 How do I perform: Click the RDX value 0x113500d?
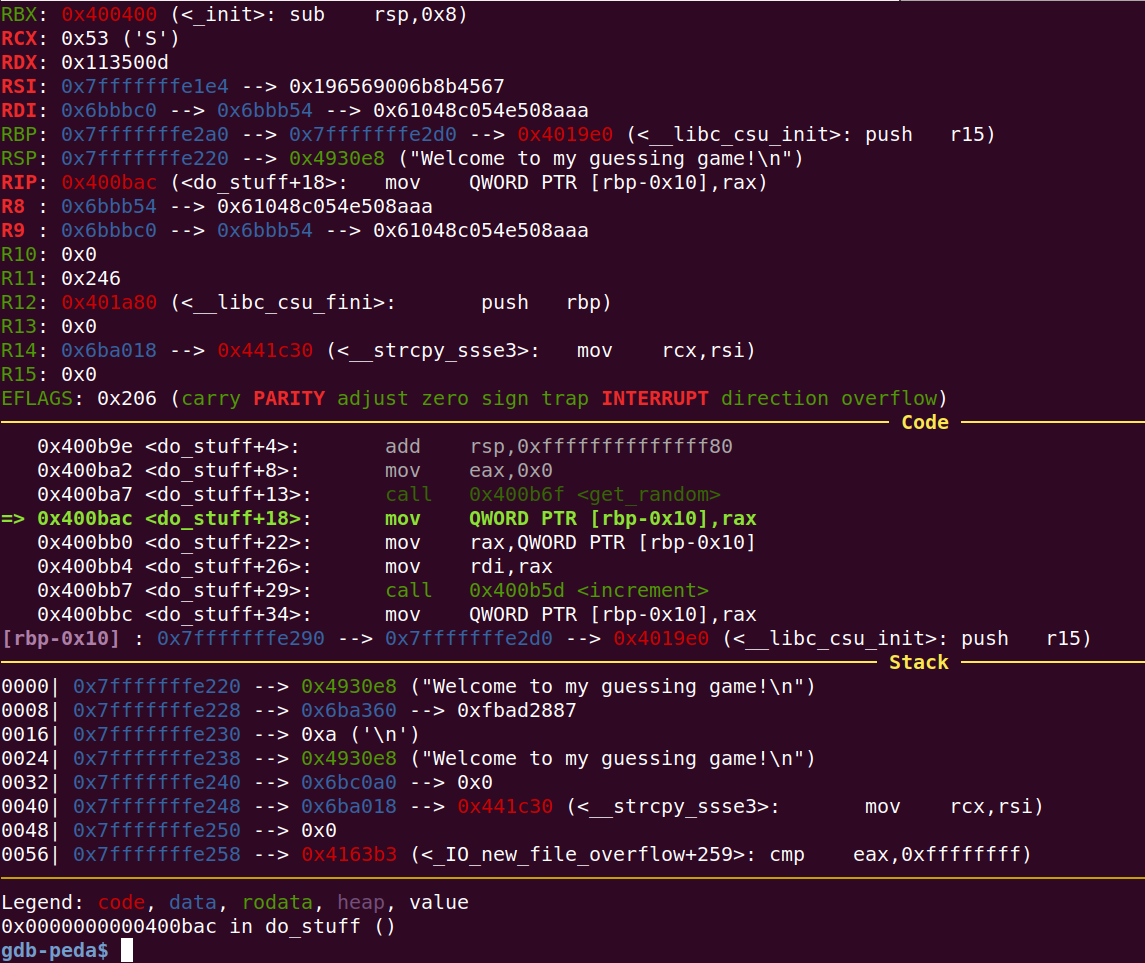[x=114, y=62]
